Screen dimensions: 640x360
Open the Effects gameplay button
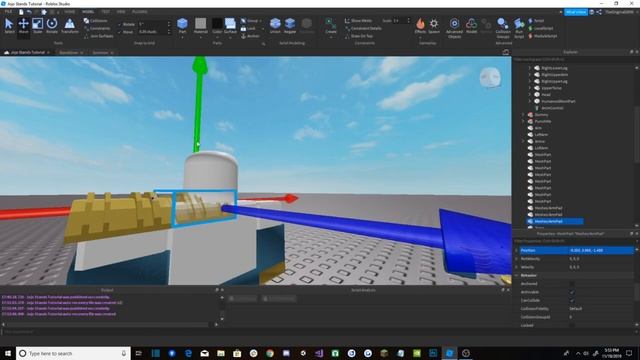coord(420,25)
